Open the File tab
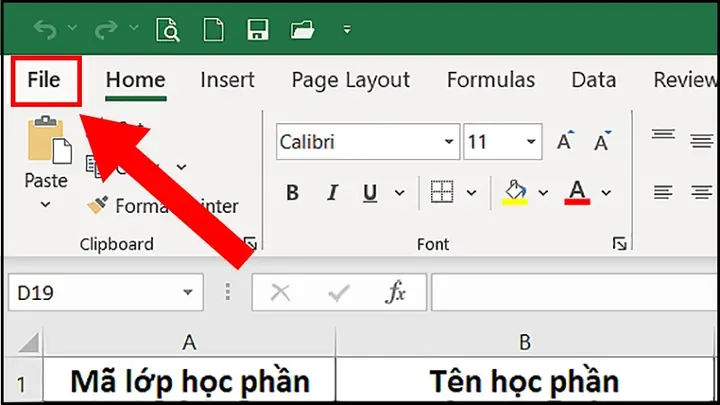720x405 pixels. (x=46, y=81)
